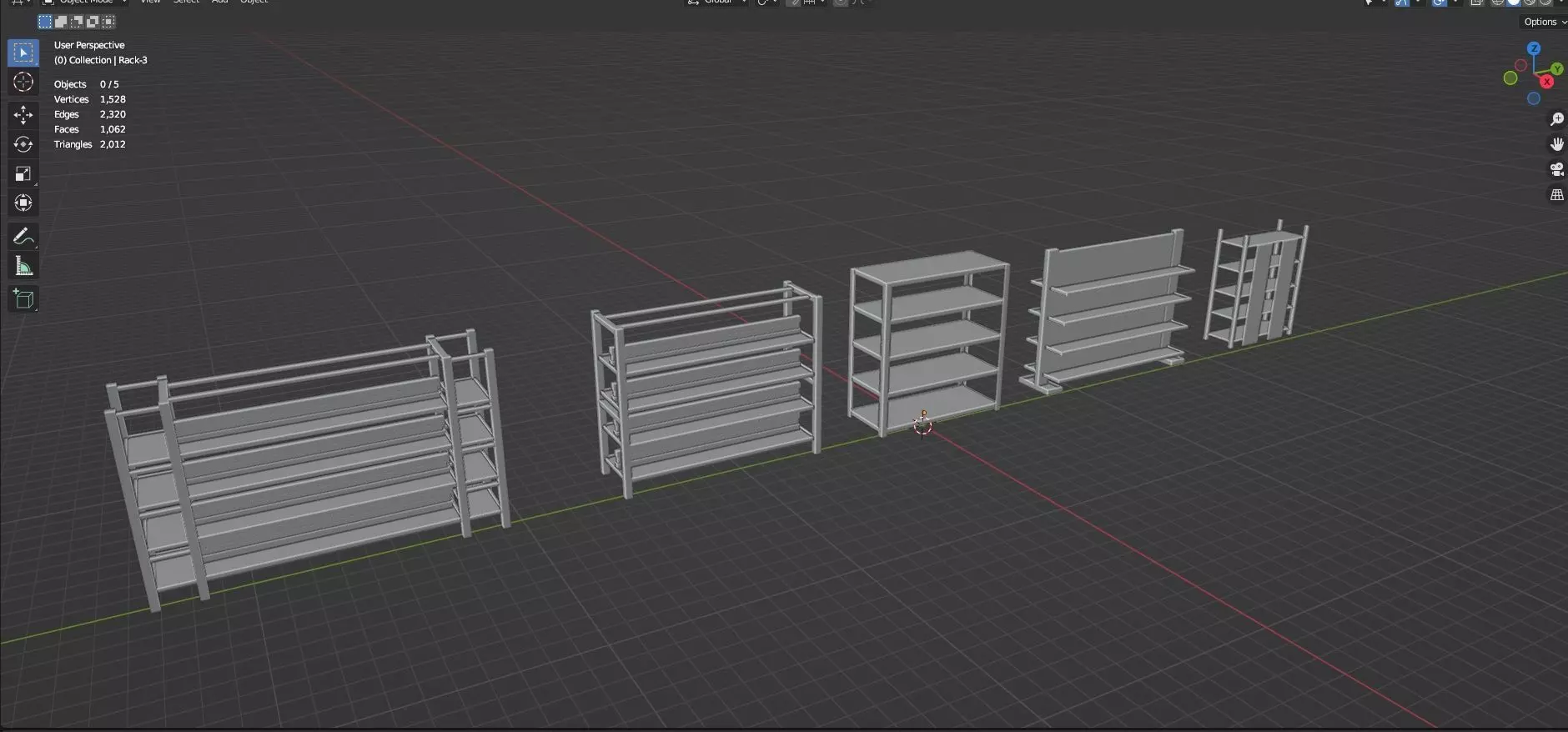
Task: Activate the Annotate pencil tool
Action: pyautogui.click(x=23, y=237)
